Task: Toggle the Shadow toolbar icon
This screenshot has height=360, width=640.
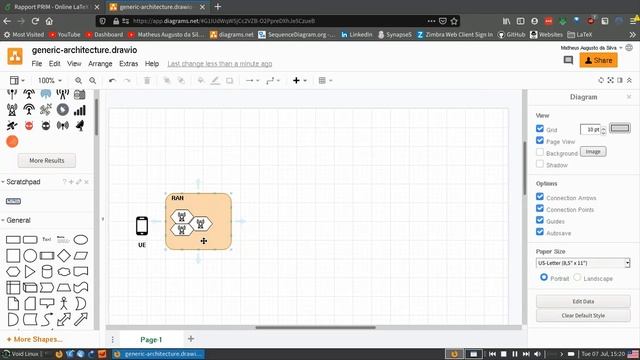Action: (x=229, y=81)
